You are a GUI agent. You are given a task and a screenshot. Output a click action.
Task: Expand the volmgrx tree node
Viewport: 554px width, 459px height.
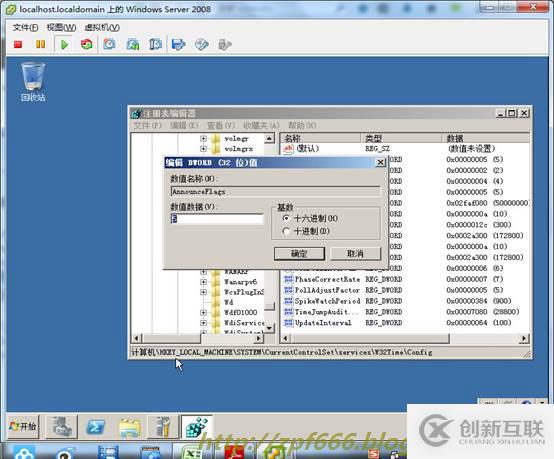(203, 149)
